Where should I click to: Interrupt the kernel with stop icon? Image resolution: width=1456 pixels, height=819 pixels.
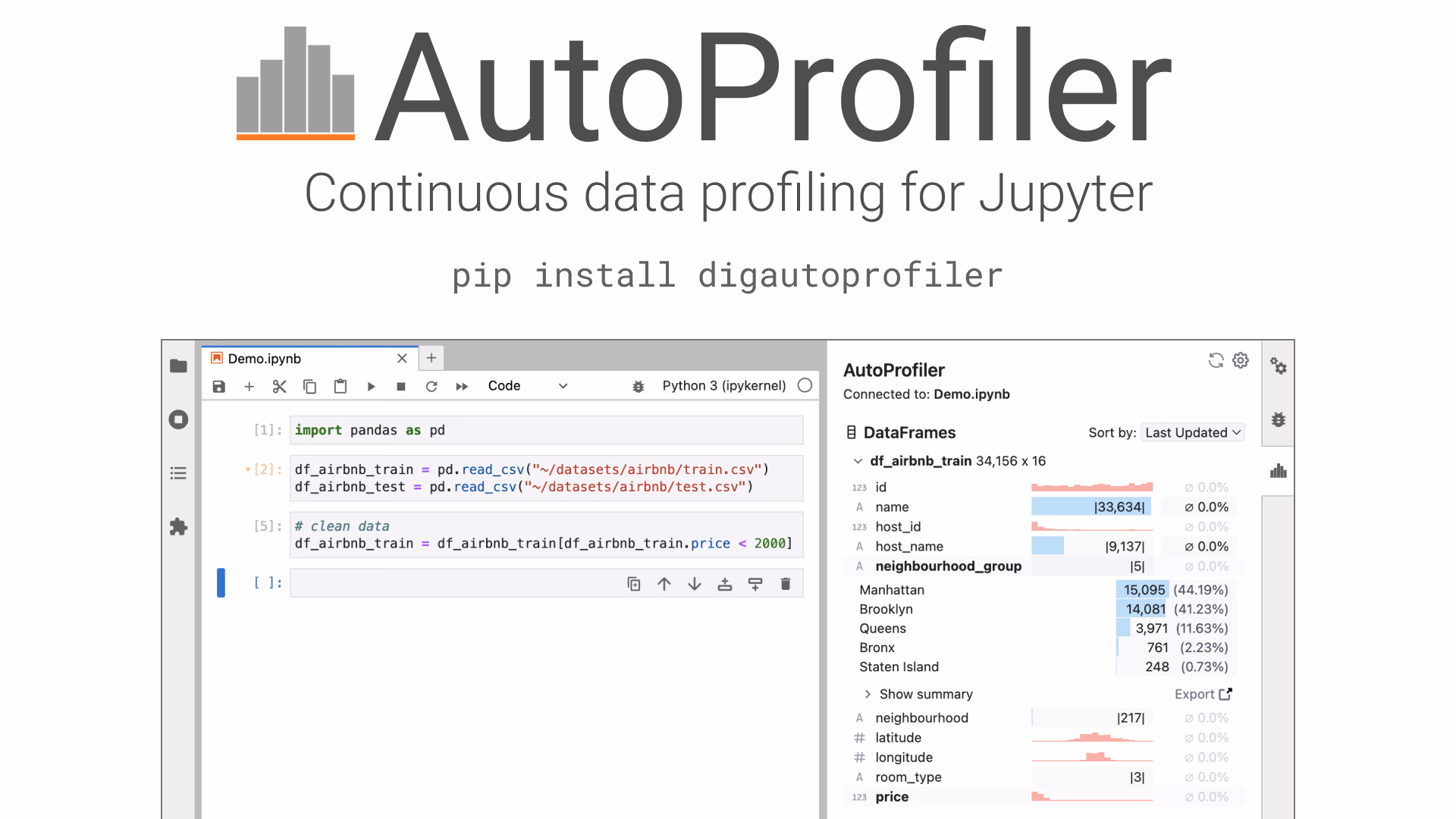tap(401, 386)
